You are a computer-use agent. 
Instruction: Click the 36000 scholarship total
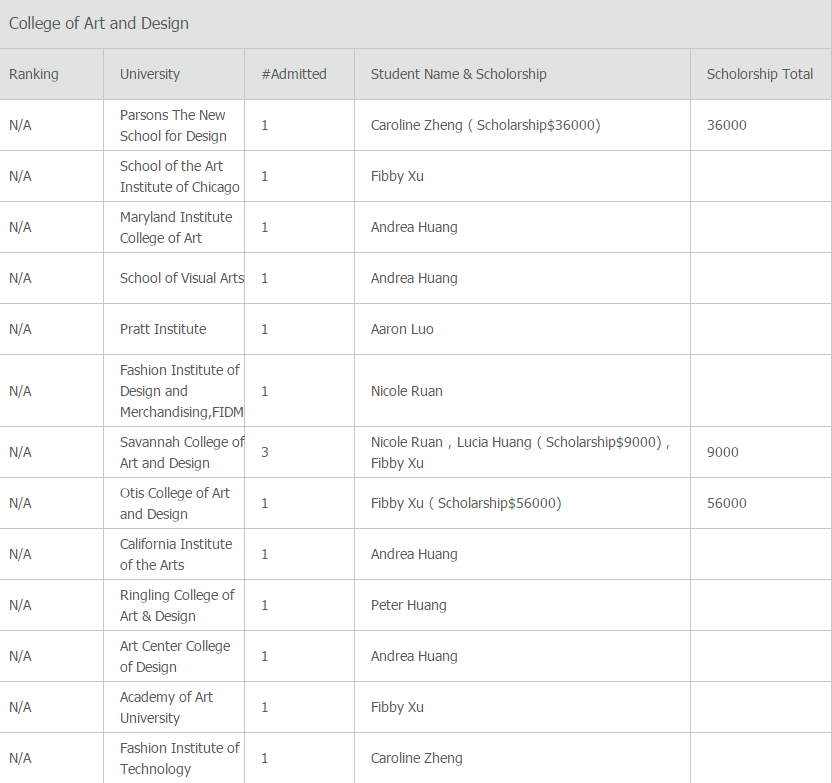click(x=726, y=125)
